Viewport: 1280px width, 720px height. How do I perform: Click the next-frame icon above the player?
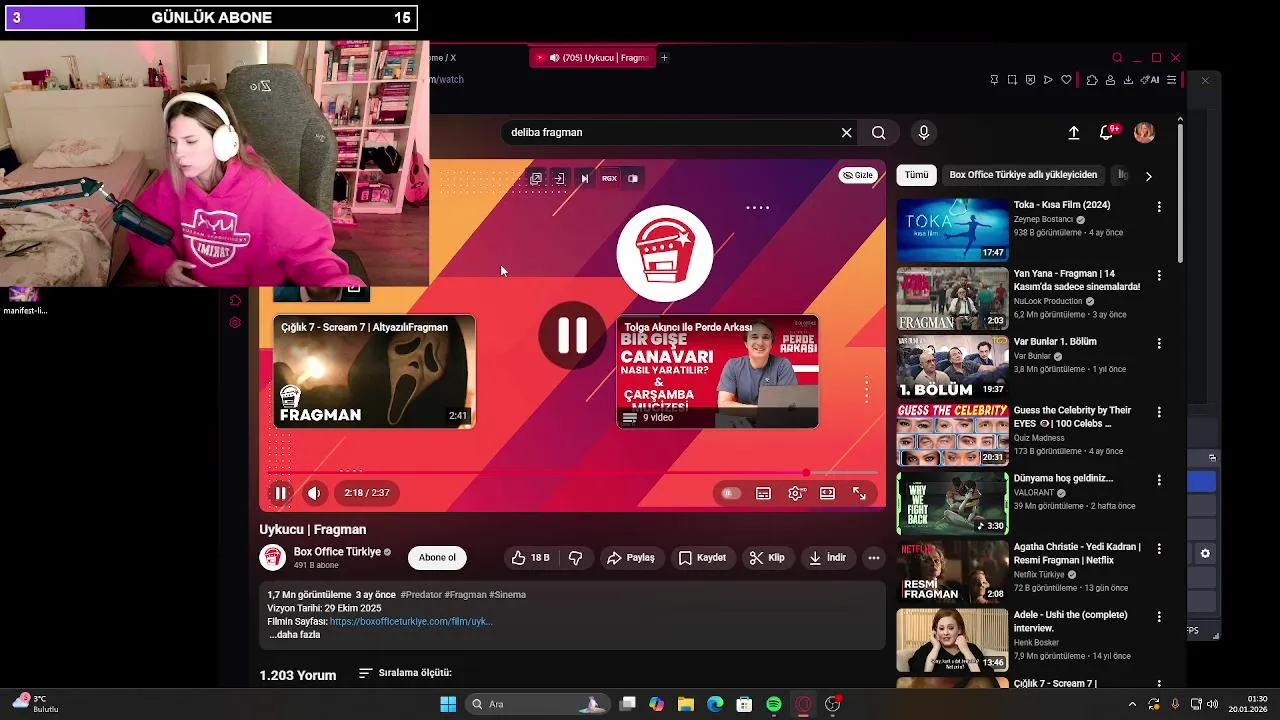[x=585, y=178]
